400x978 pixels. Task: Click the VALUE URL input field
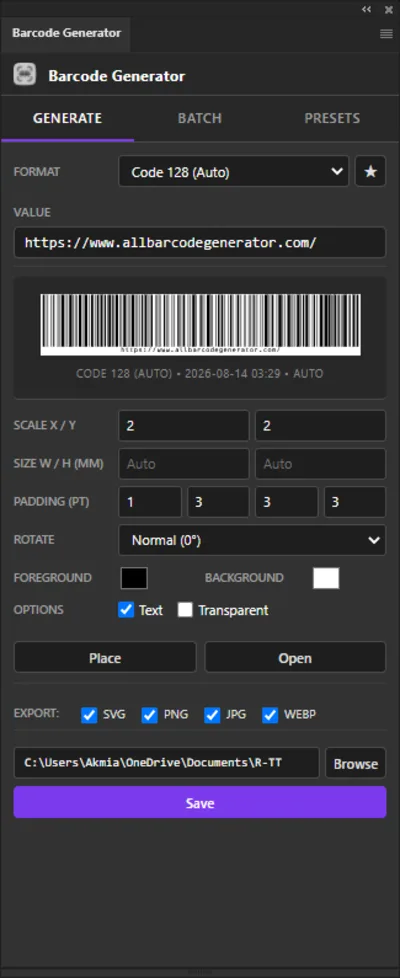200,243
